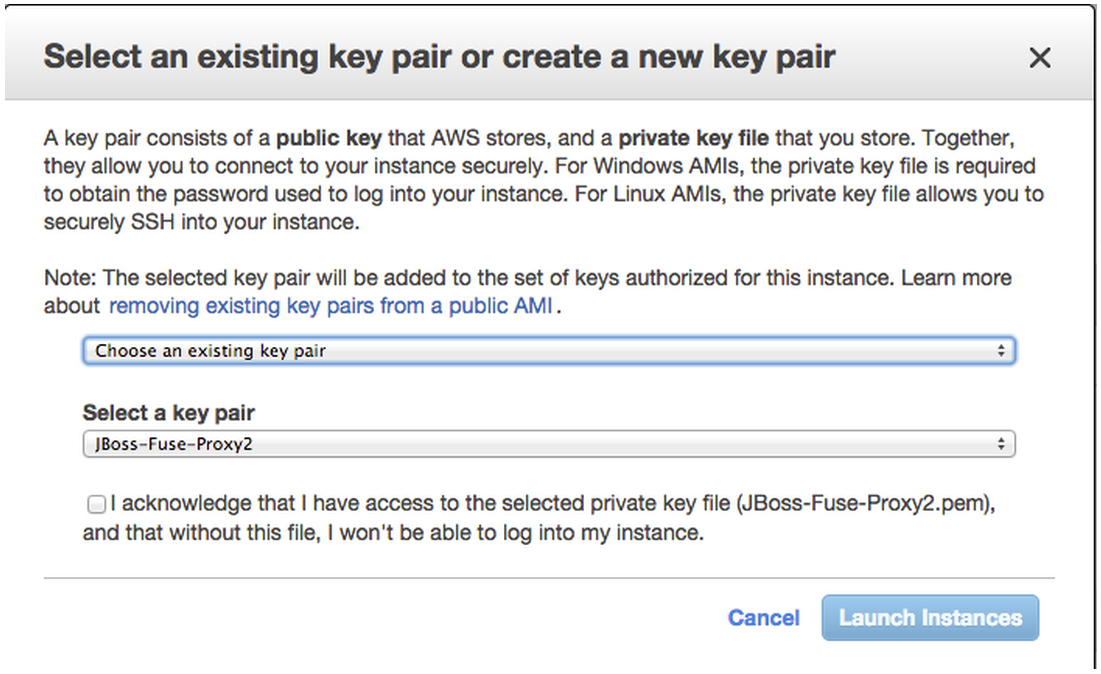Click the arrows on the JBoss-Fuse-Proxy2 selector
The height and width of the screenshot is (674, 1101).
(x=1001, y=444)
